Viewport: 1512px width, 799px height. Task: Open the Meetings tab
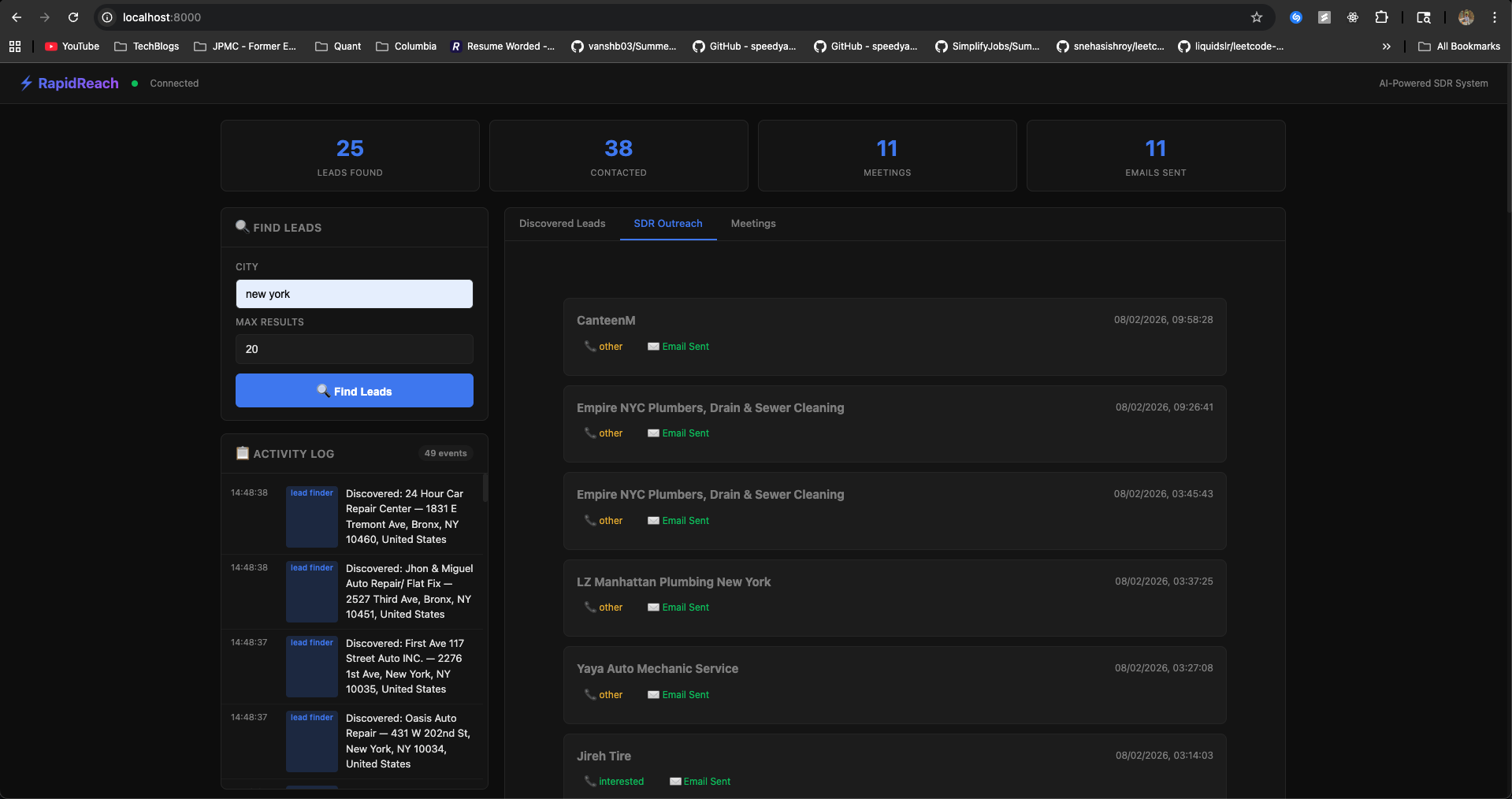point(753,224)
